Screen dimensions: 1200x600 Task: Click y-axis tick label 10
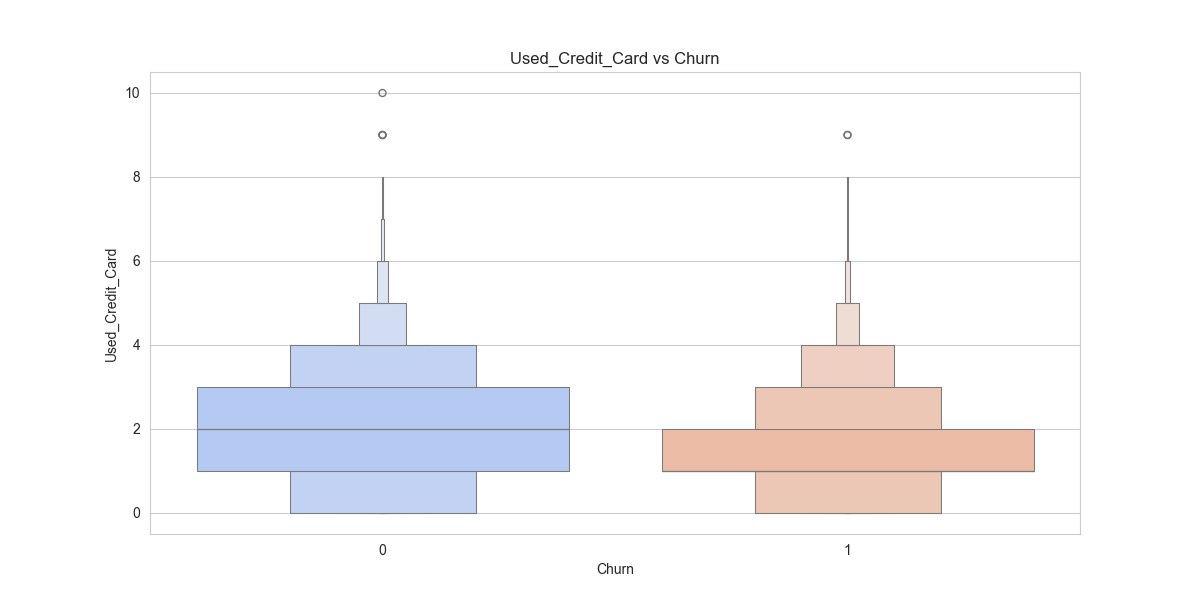coord(132,93)
